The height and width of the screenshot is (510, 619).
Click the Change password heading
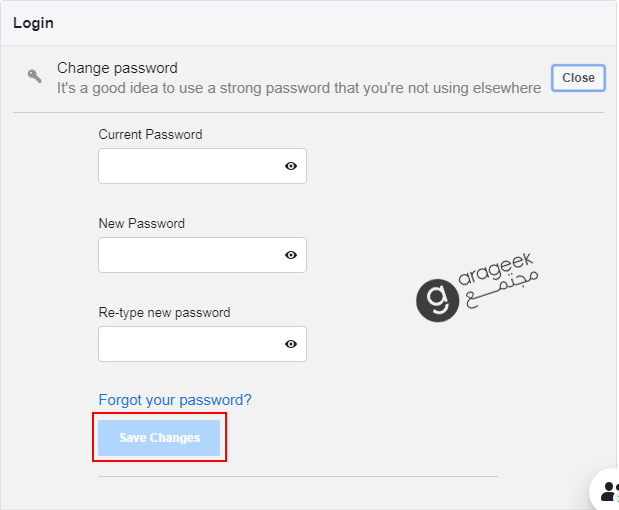pyautogui.click(x=117, y=68)
